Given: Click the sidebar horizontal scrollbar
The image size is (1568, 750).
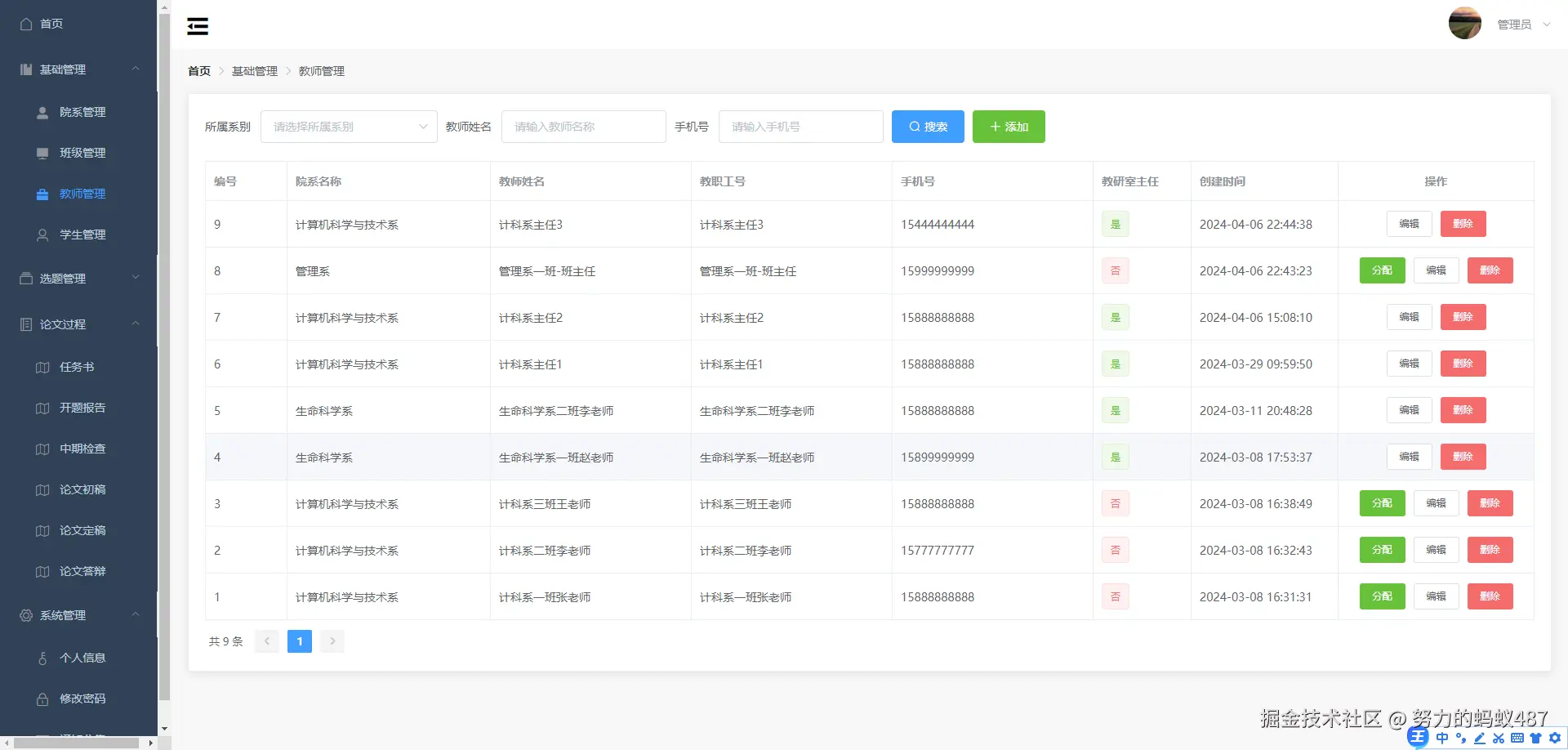Looking at the screenshot, I should (x=78, y=743).
